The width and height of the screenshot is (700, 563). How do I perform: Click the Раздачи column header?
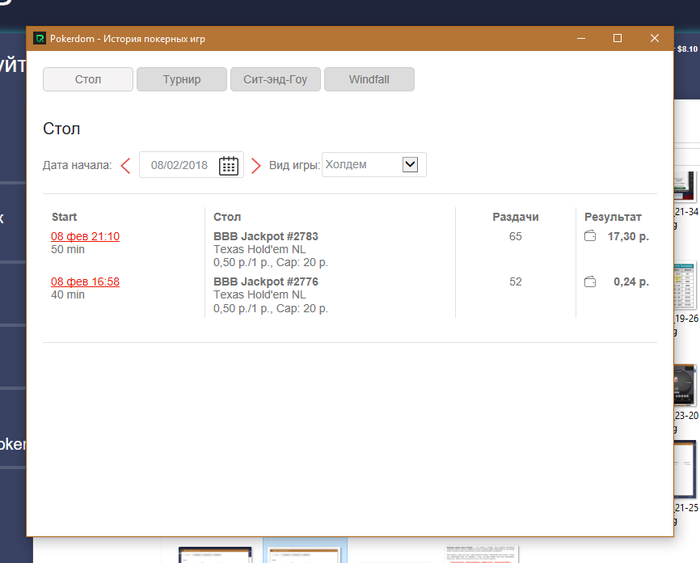coord(515,217)
